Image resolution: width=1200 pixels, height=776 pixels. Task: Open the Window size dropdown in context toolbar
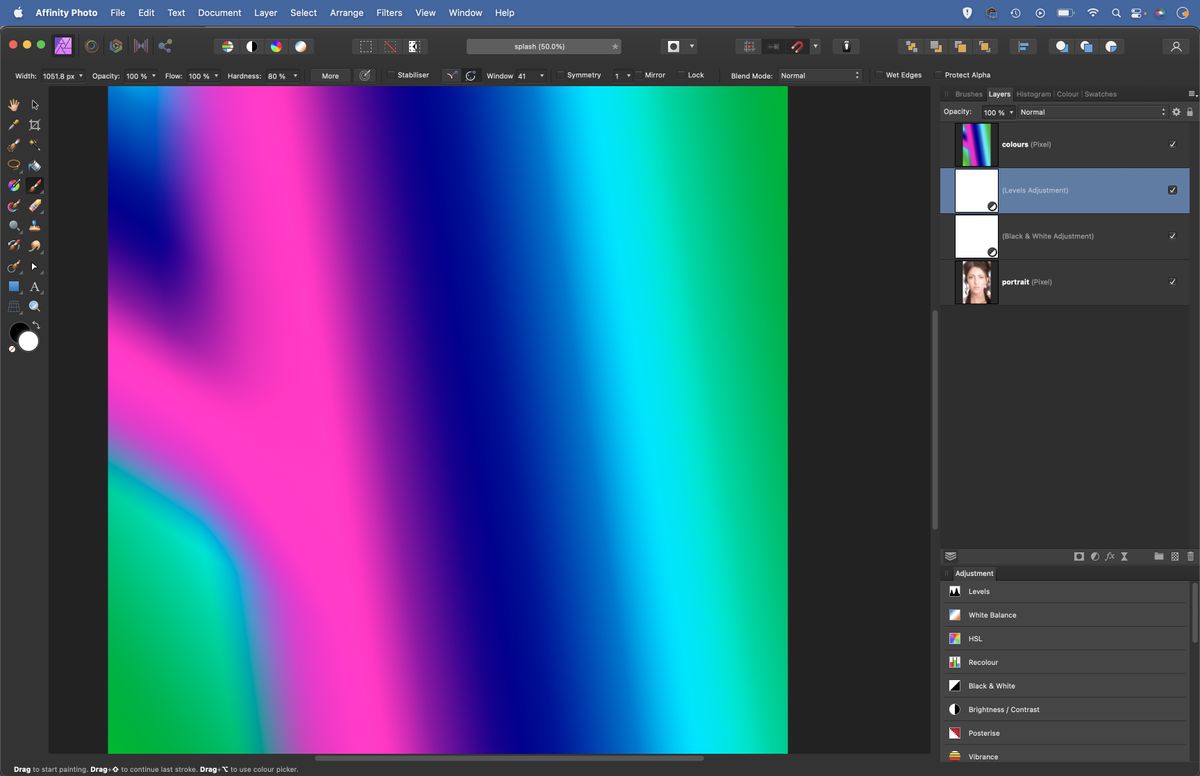pos(541,74)
